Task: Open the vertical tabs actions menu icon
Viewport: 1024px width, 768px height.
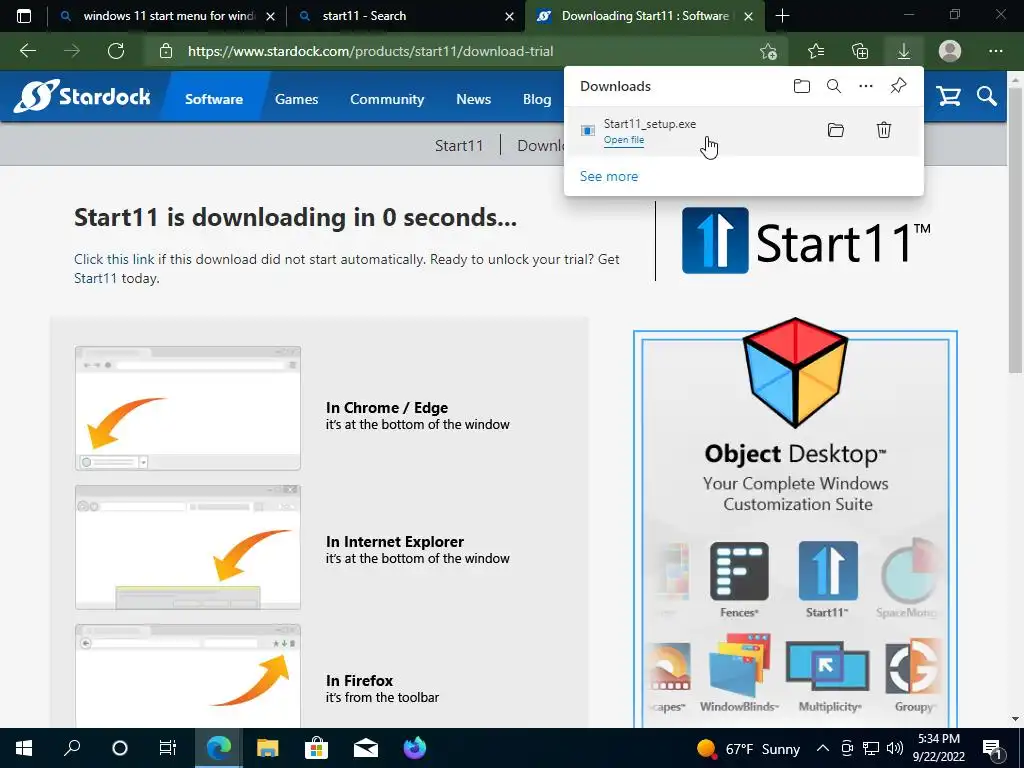Action: (24, 16)
